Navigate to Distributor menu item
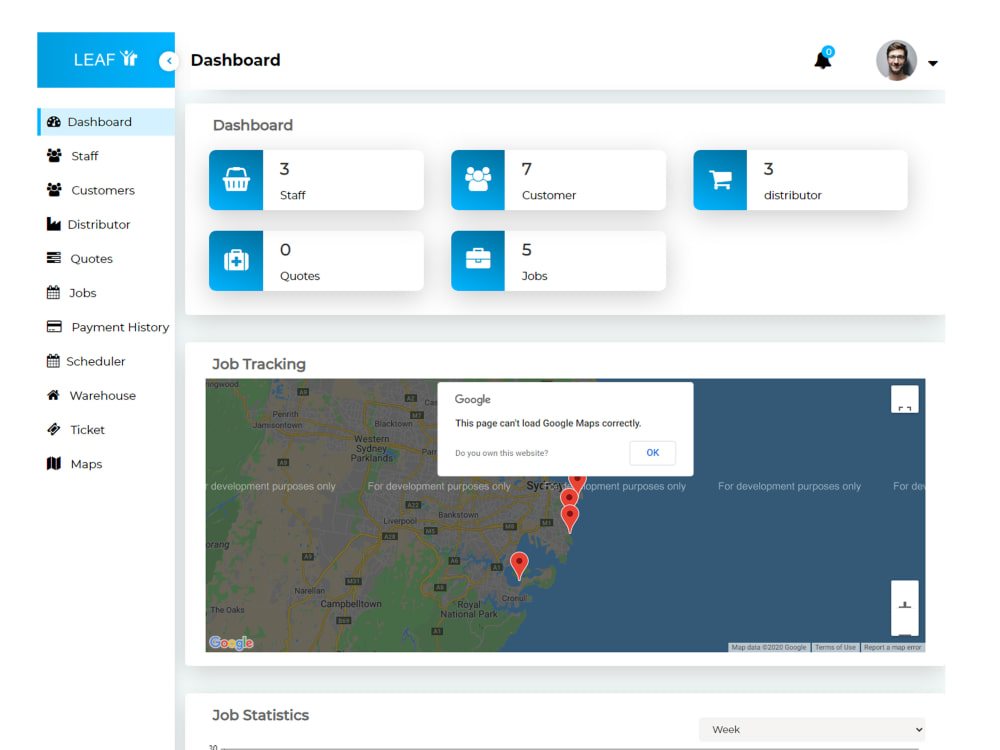This screenshot has width=1000, height=750. tap(106, 224)
